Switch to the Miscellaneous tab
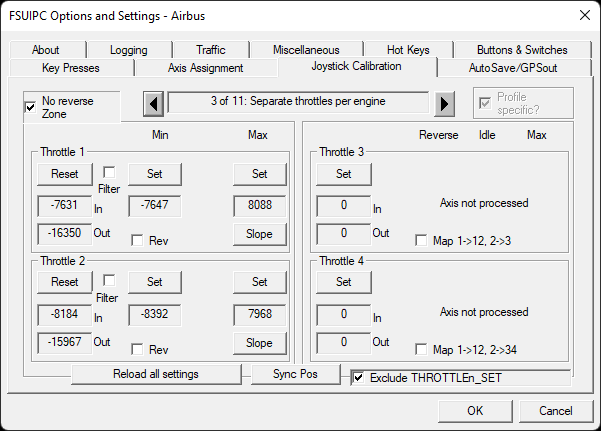 (x=306, y=50)
